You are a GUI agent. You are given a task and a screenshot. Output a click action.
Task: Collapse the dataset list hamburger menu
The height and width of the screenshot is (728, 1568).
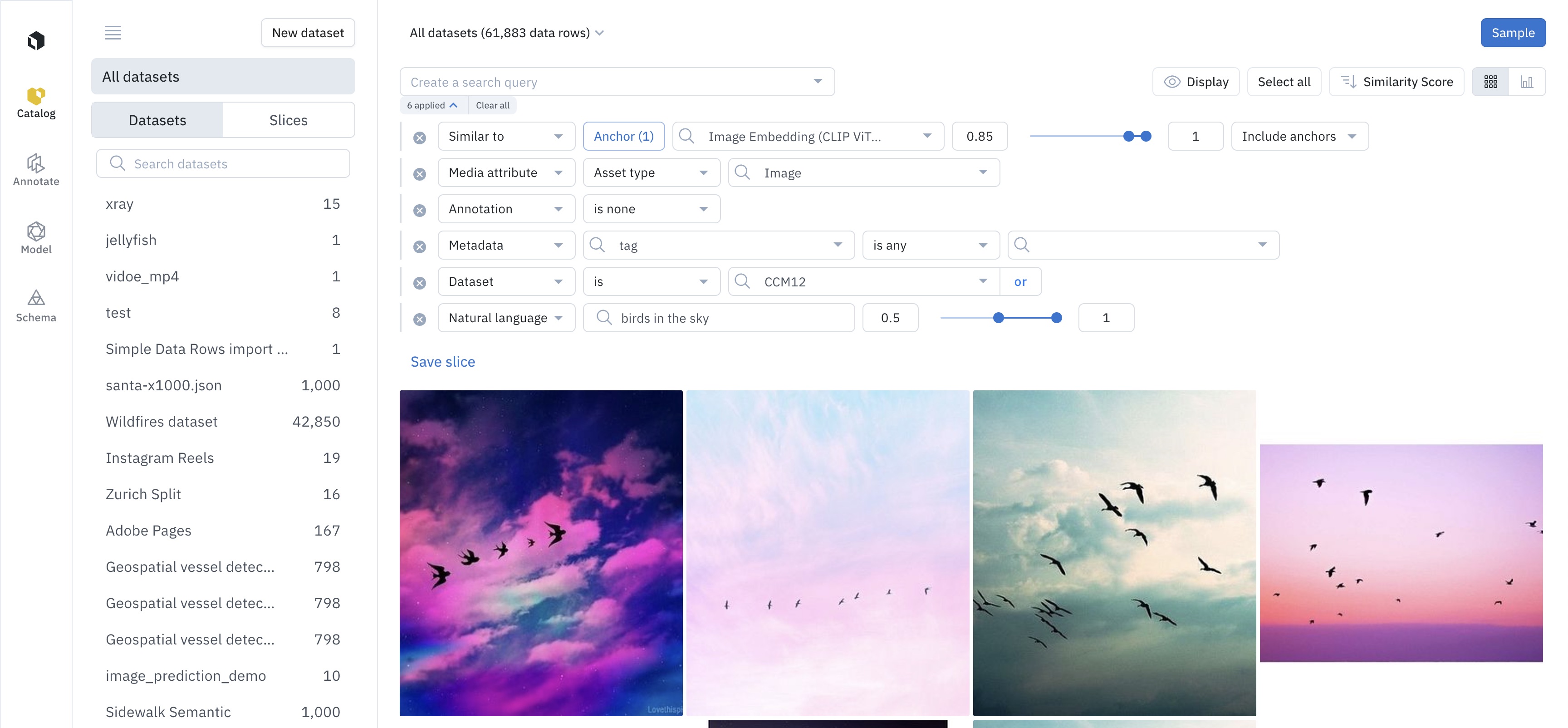113,33
